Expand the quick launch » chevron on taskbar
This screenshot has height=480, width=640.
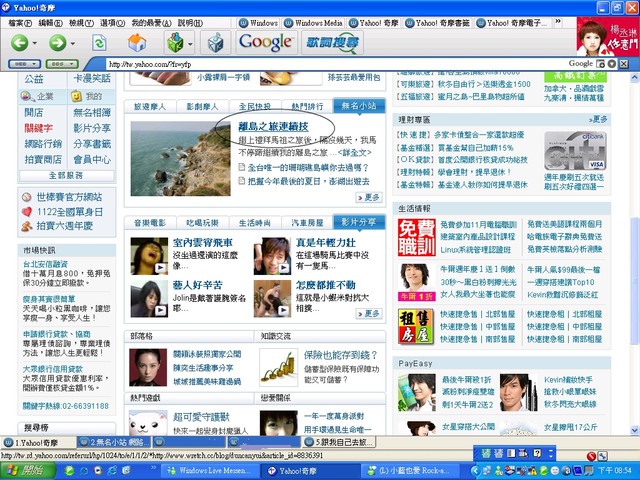point(154,468)
